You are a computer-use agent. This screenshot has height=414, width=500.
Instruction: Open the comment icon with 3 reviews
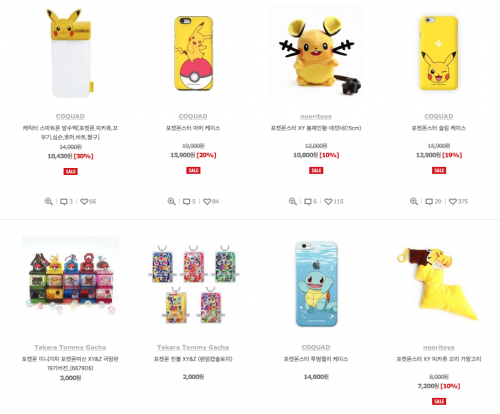tap(64, 202)
